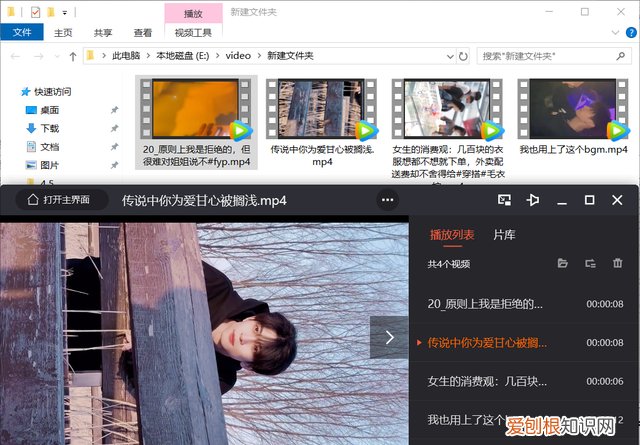Collapse the playlist panel with arrow
The width and height of the screenshot is (640, 445).
pos(389,338)
